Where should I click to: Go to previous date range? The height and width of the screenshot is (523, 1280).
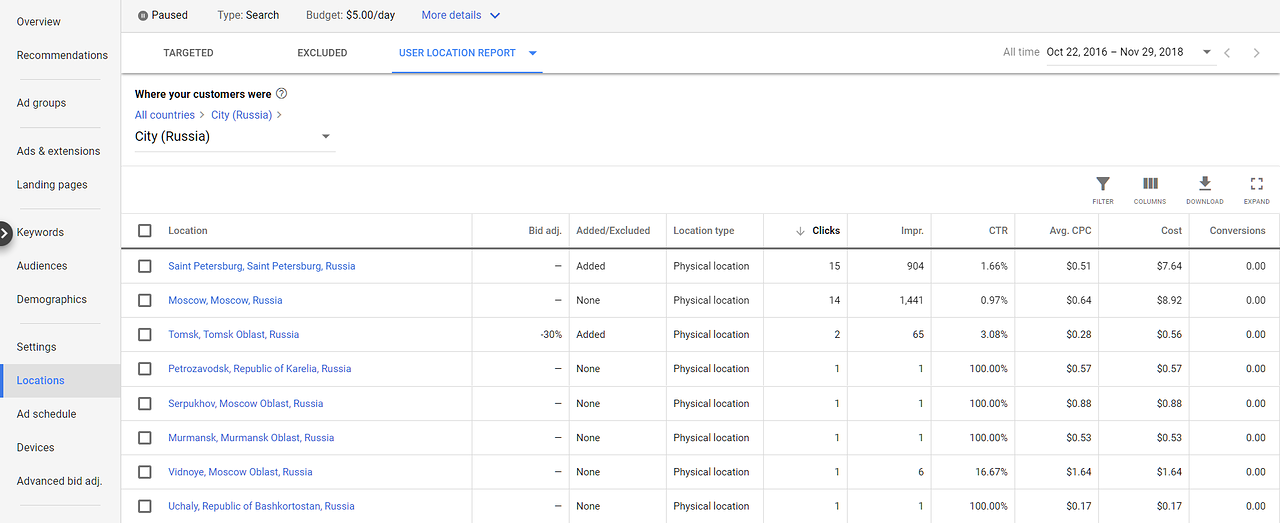[1228, 53]
